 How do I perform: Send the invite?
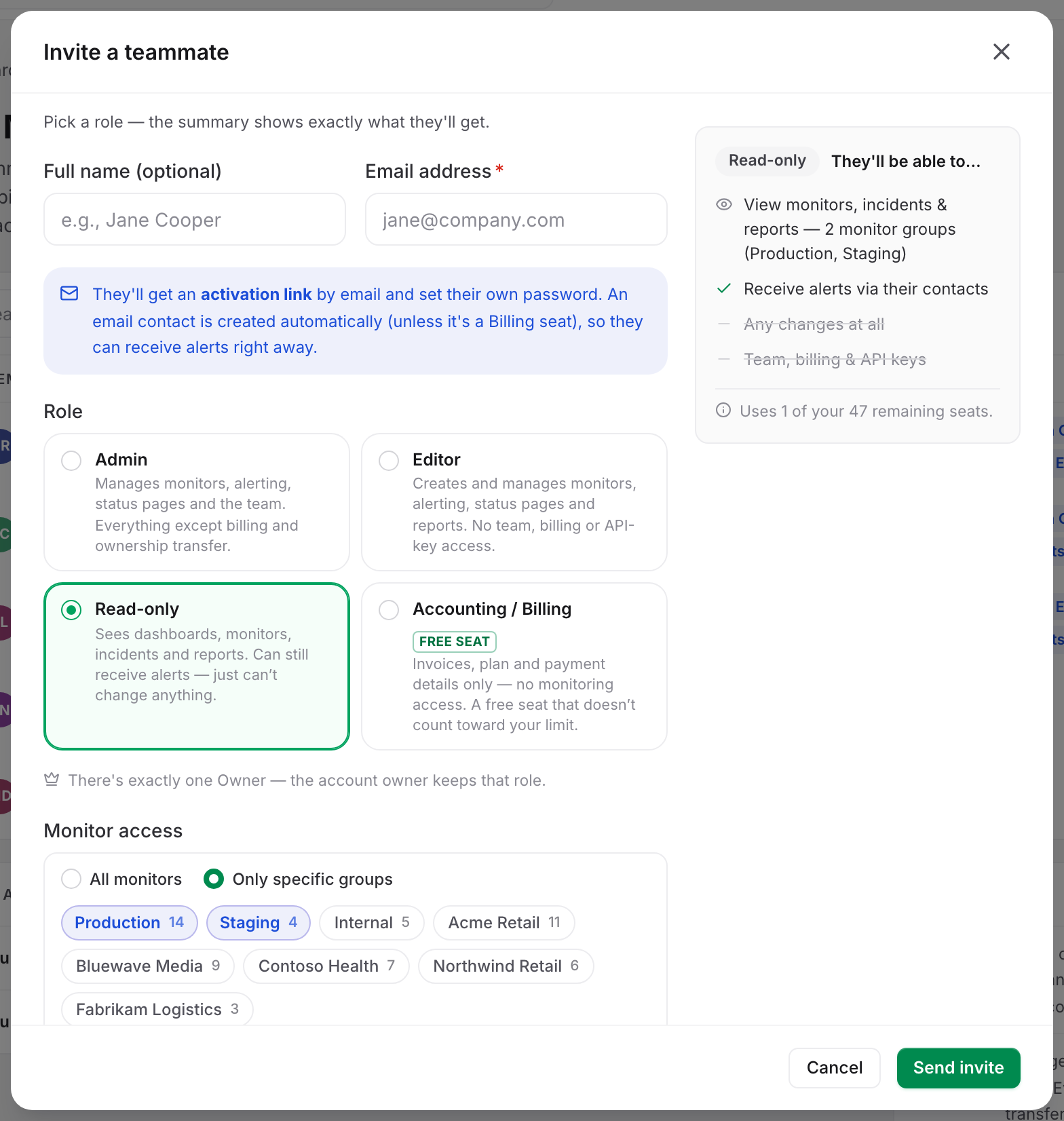(x=958, y=1068)
